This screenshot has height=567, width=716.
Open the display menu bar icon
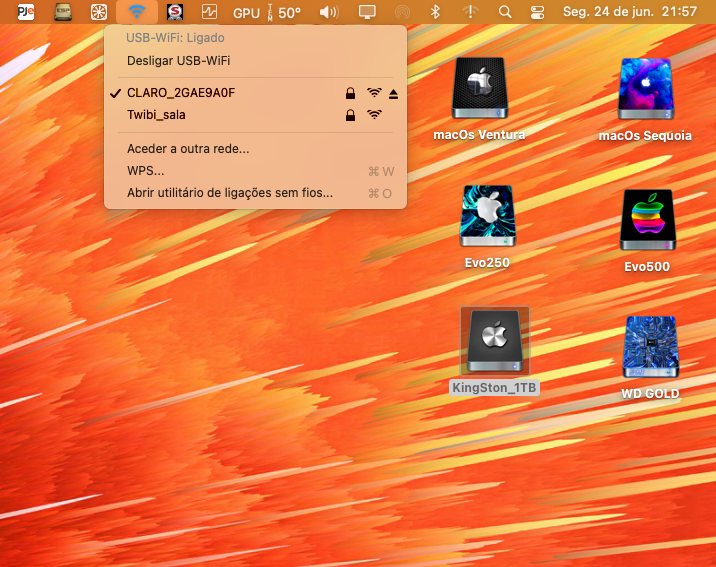[367, 12]
